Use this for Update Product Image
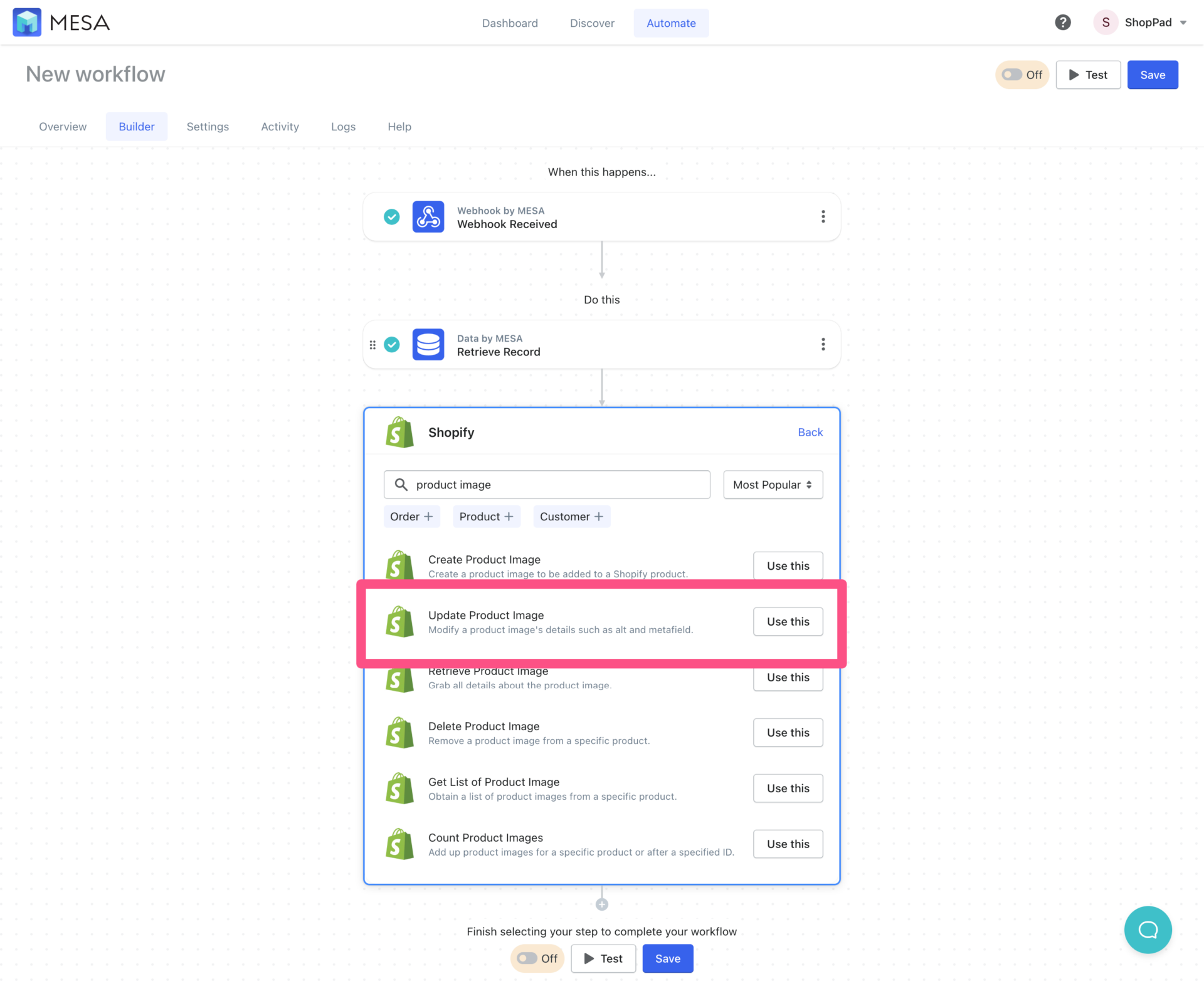Image resolution: width=1204 pixels, height=986 pixels. [x=788, y=621]
